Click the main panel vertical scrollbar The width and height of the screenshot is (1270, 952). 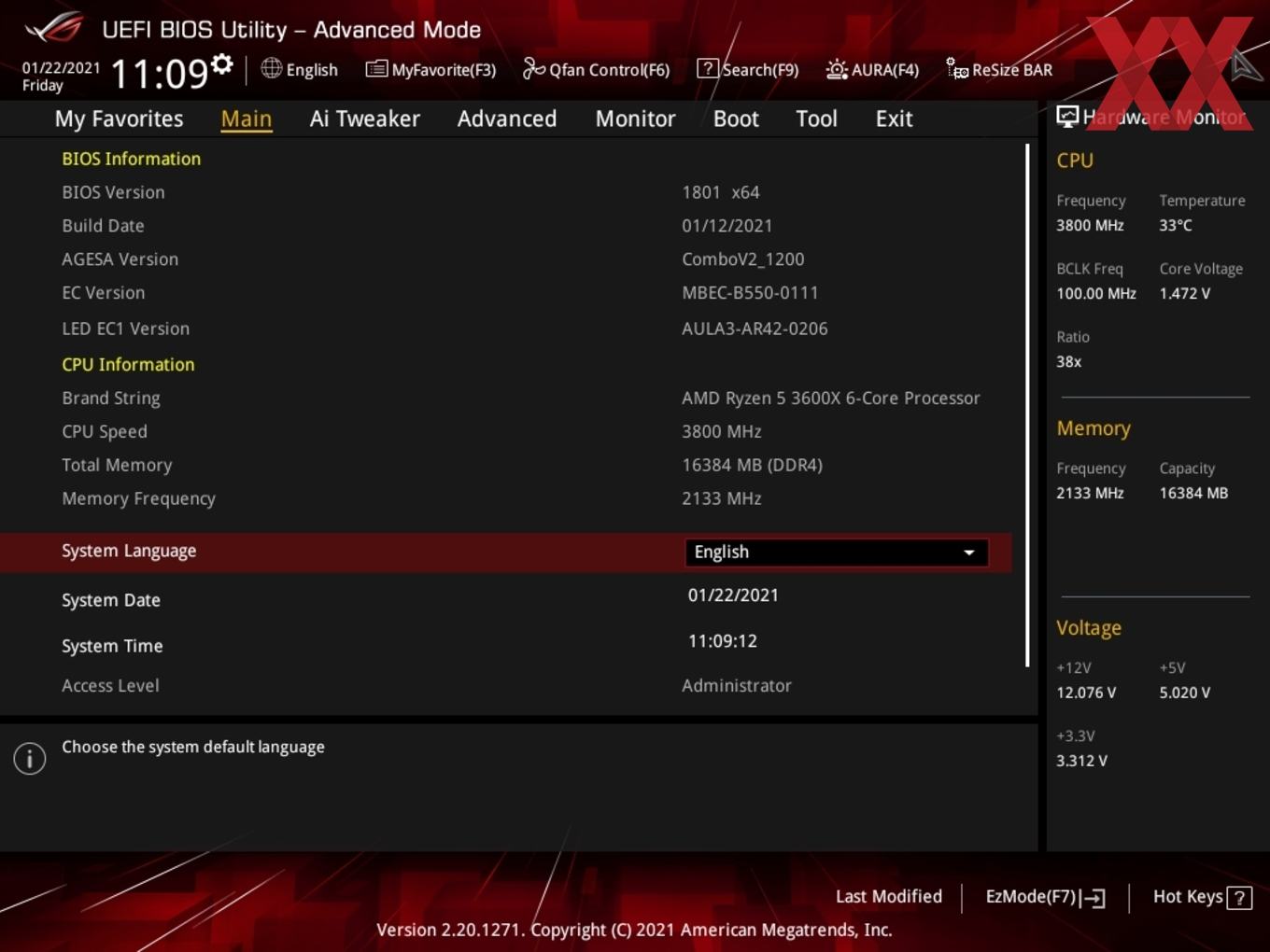1027,405
